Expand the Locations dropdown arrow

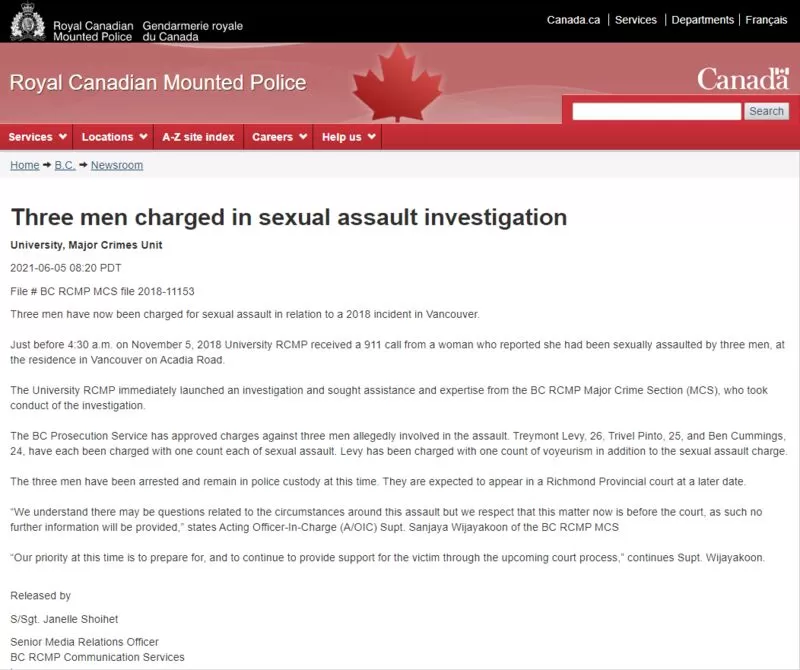coord(143,137)
